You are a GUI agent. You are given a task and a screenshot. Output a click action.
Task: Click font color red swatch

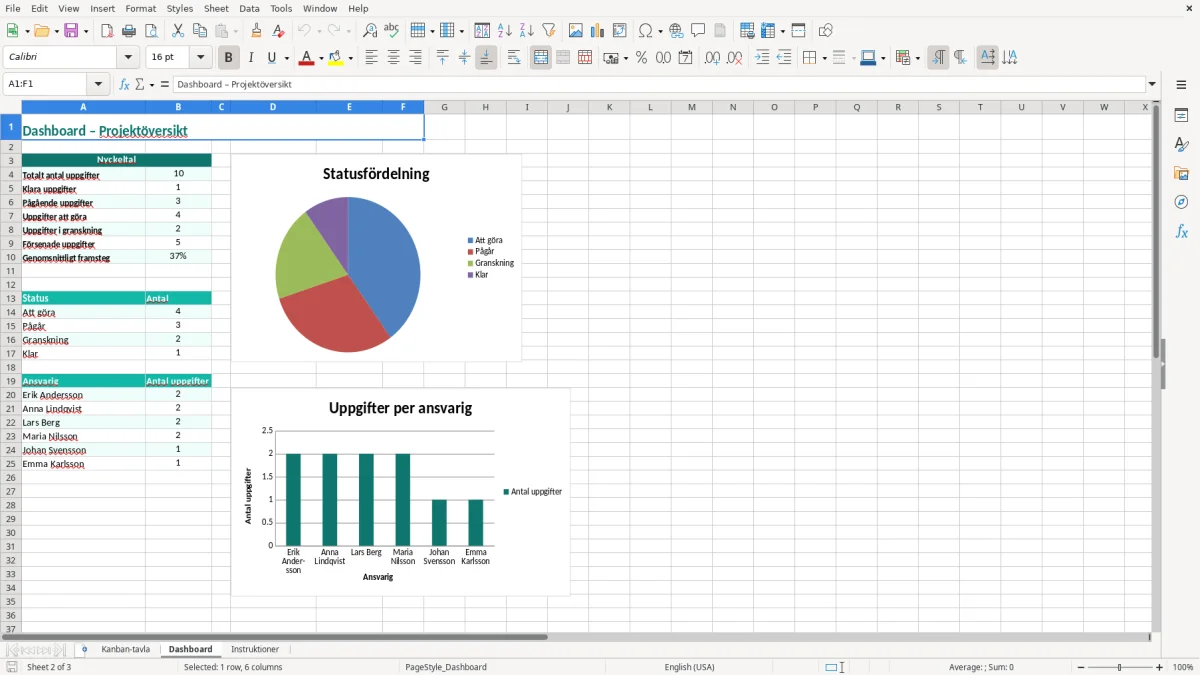[x=306, y=58]
